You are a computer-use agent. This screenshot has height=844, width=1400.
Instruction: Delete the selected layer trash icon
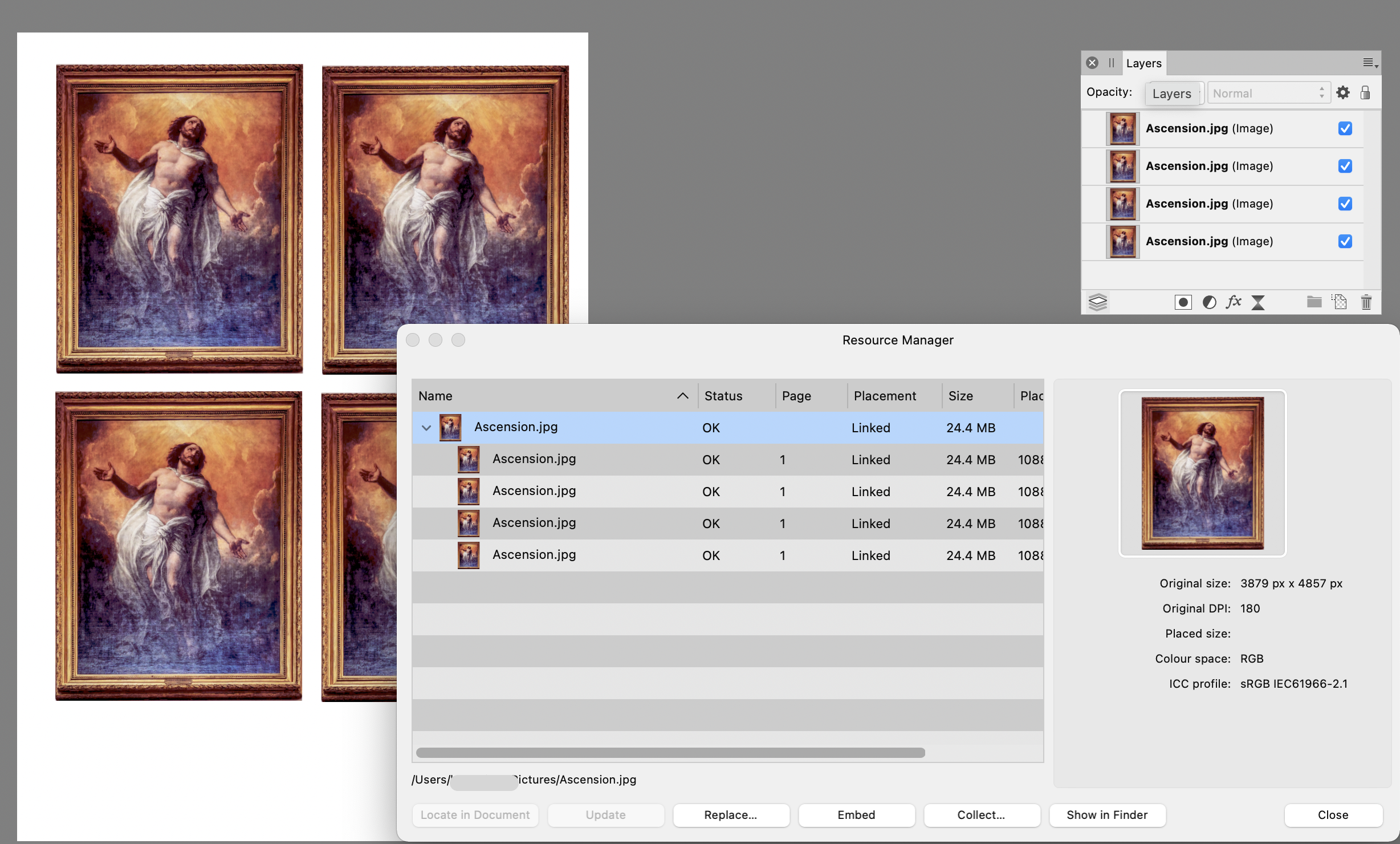1366,302
